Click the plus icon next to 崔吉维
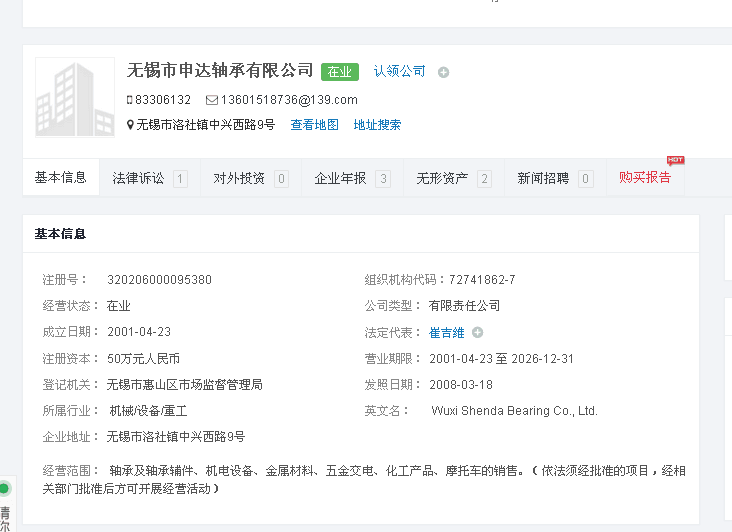The image size is (732, 532). pyautogui.click(x=477, y=333)
